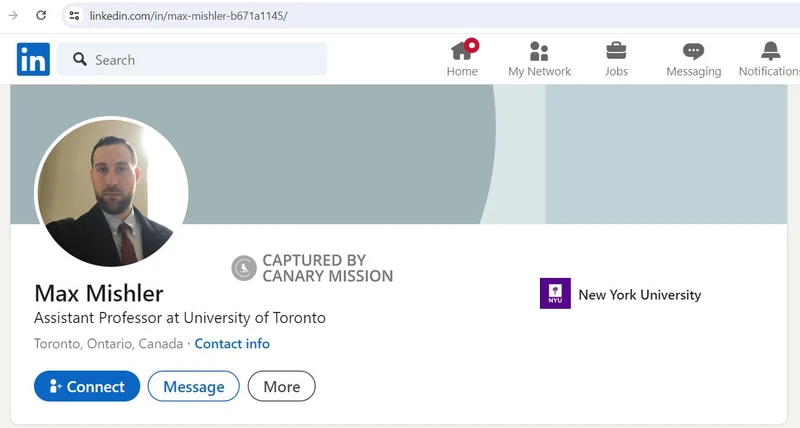
Task: Open Jobs from the briefcase icon
Action: [x=616, y=51]
